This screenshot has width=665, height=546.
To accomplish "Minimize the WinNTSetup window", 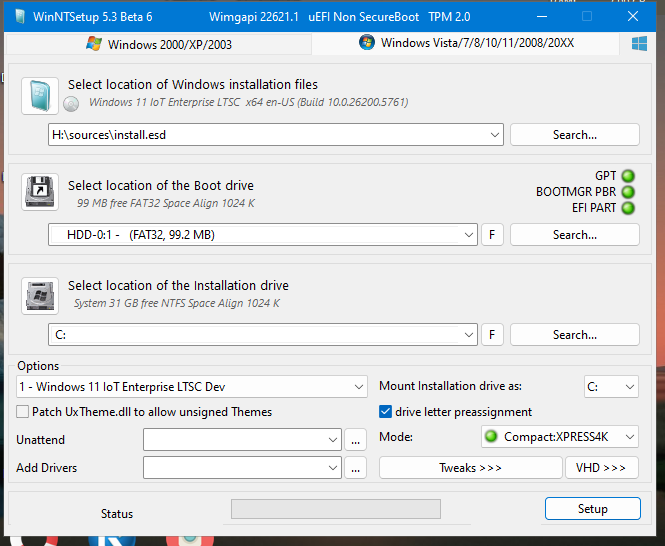I will tap(542, 17).
